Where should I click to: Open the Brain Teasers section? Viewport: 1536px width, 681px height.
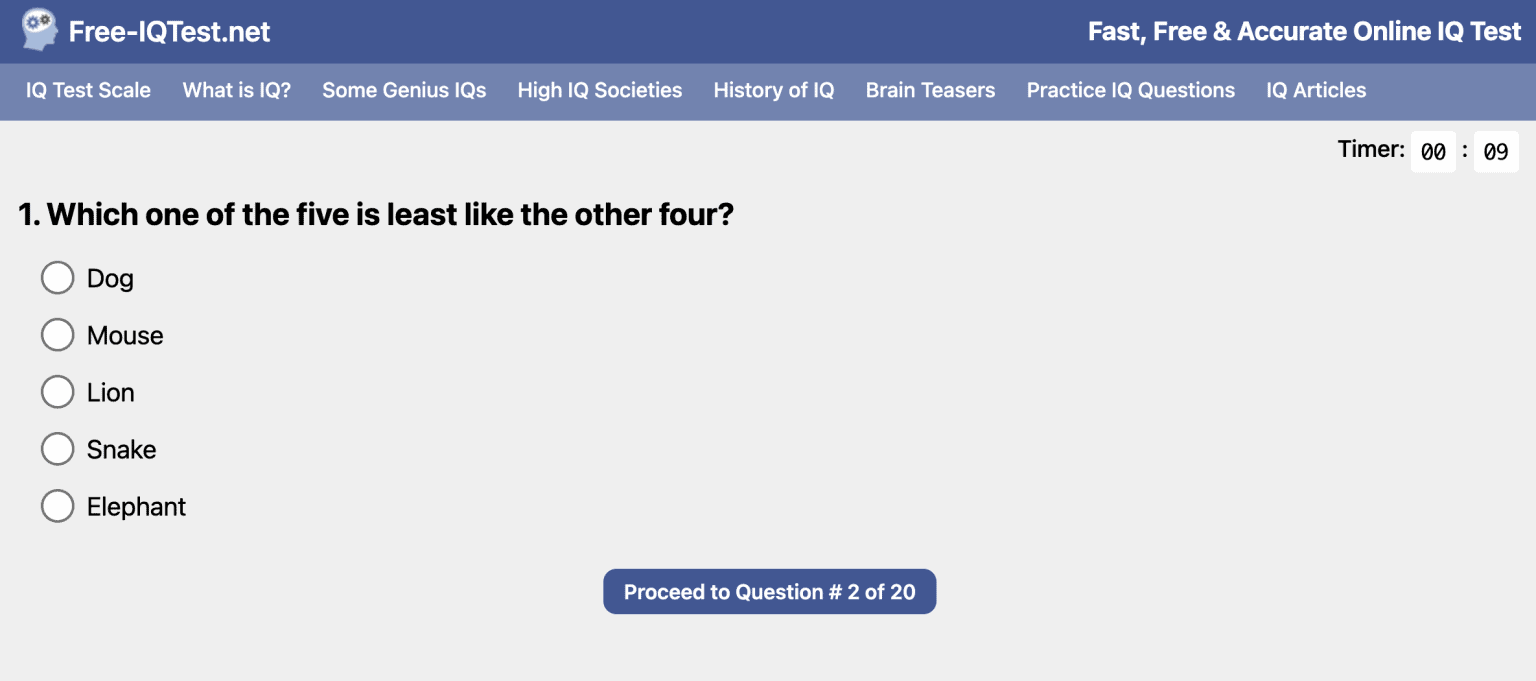click(x=930, y=90)
